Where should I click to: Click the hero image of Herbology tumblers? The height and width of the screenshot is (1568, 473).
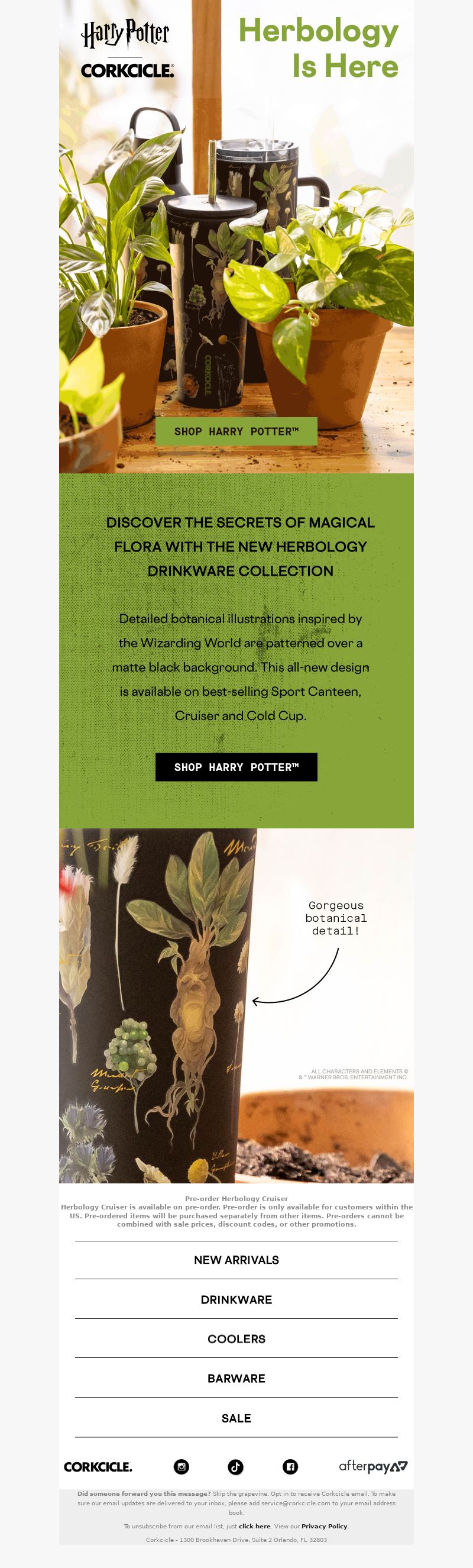click(237, 237)
